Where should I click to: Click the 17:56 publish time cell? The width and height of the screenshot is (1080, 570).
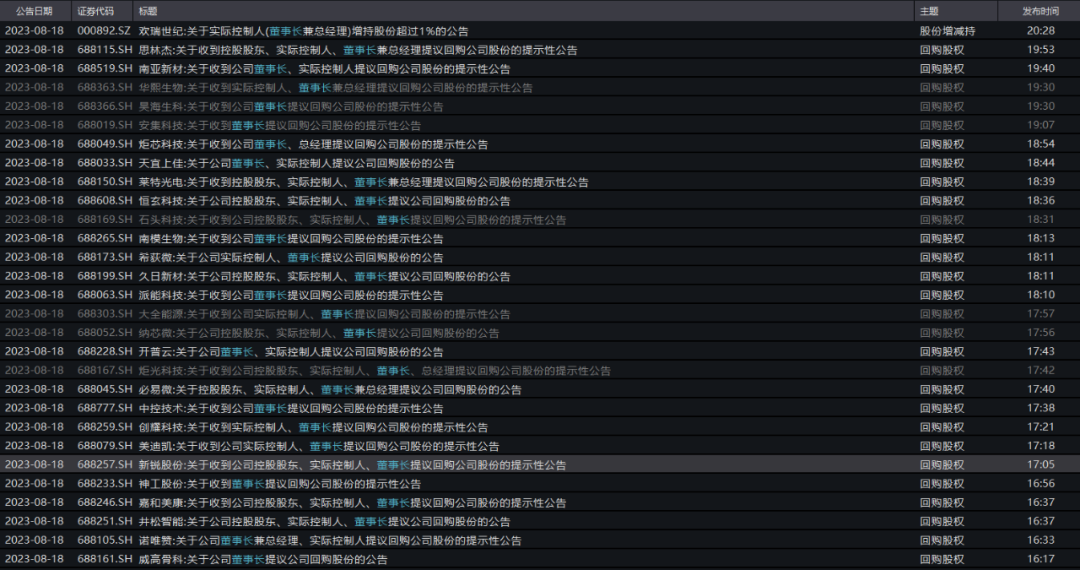click(1041, 332)
